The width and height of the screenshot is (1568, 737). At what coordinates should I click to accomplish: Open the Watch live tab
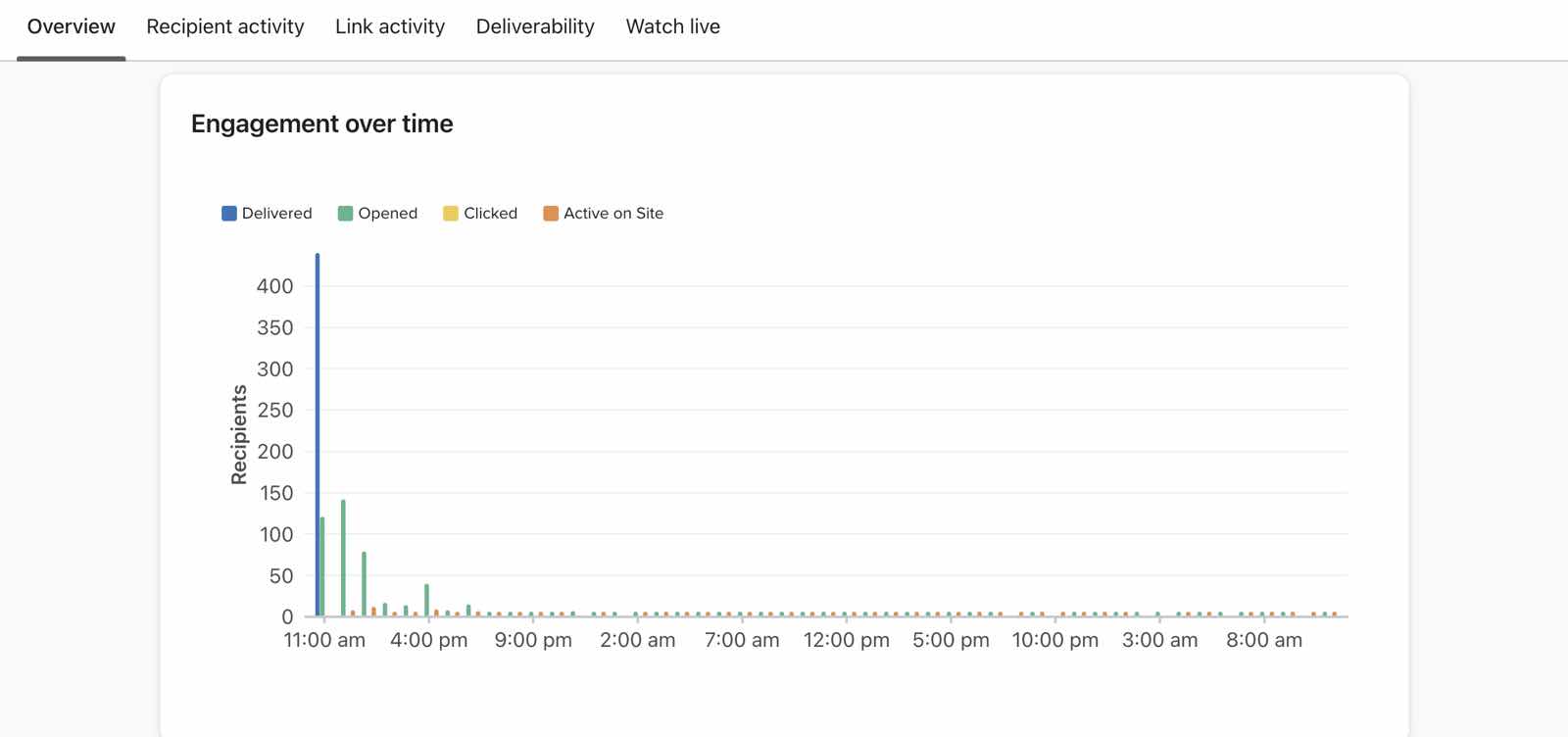[x=673, y=26]
